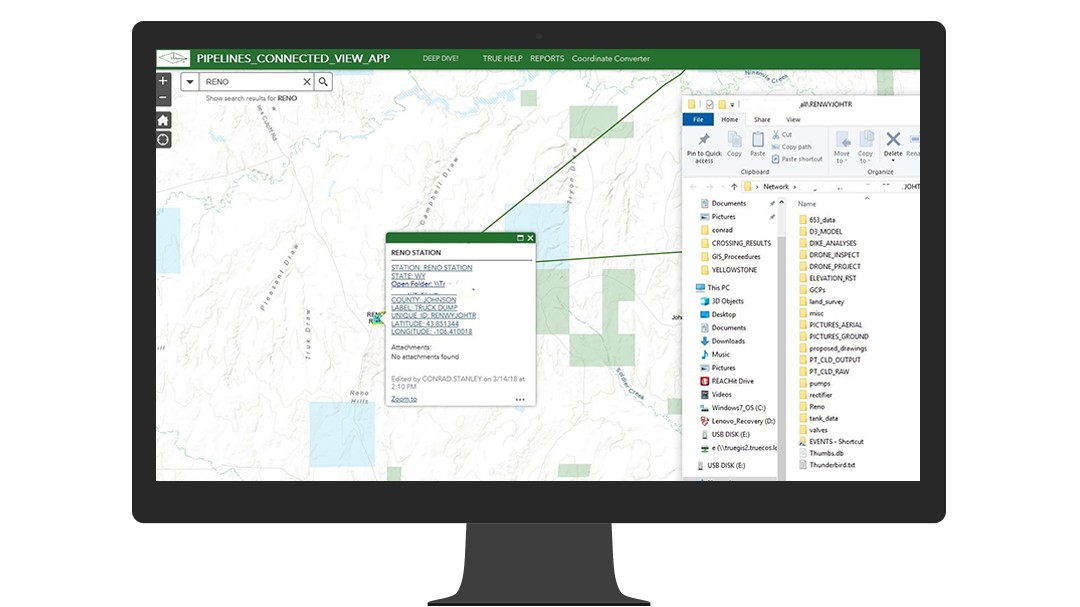The width and height of the screenshot is (1080, 607).
Task: Follow the Open Folder link in popup
Action: pyautogui.click(x=418, y=284)
